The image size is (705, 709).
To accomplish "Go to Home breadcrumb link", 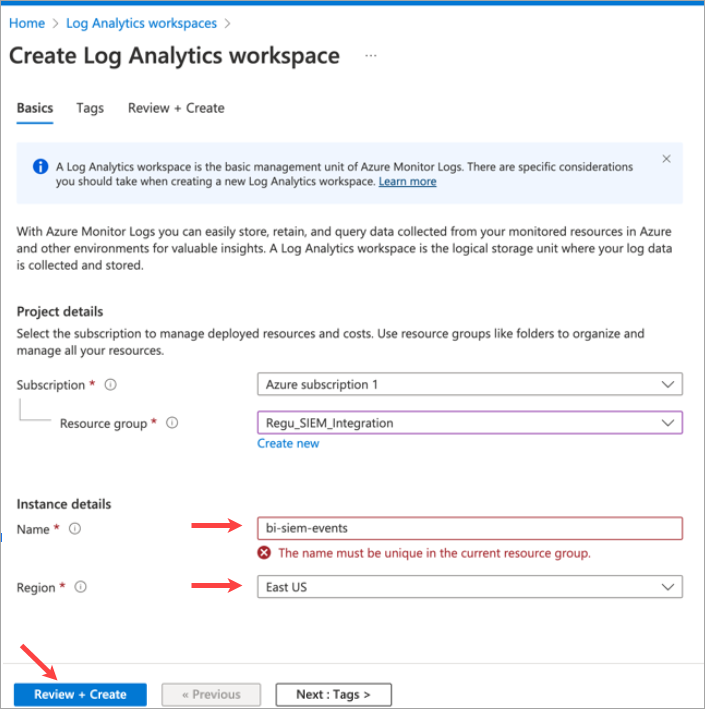I will click(27, 23).
